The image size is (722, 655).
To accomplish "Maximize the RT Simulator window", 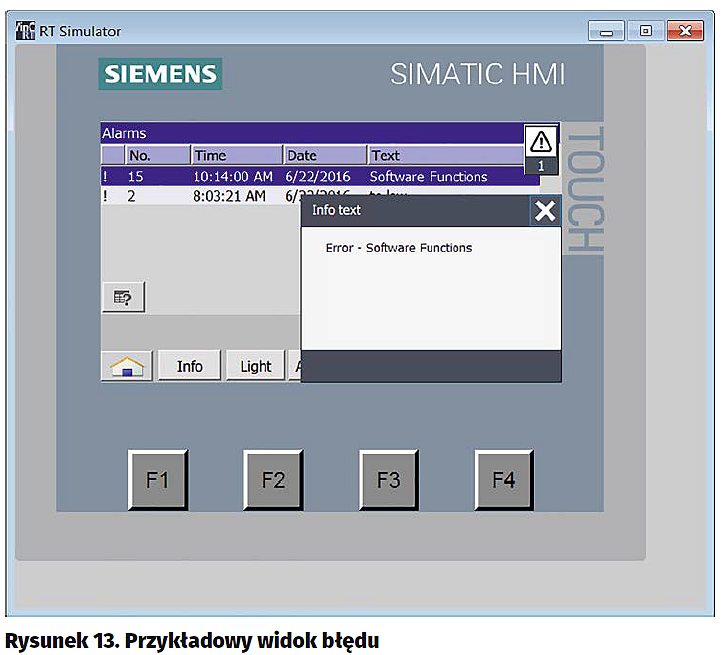I will pos(645,31).
